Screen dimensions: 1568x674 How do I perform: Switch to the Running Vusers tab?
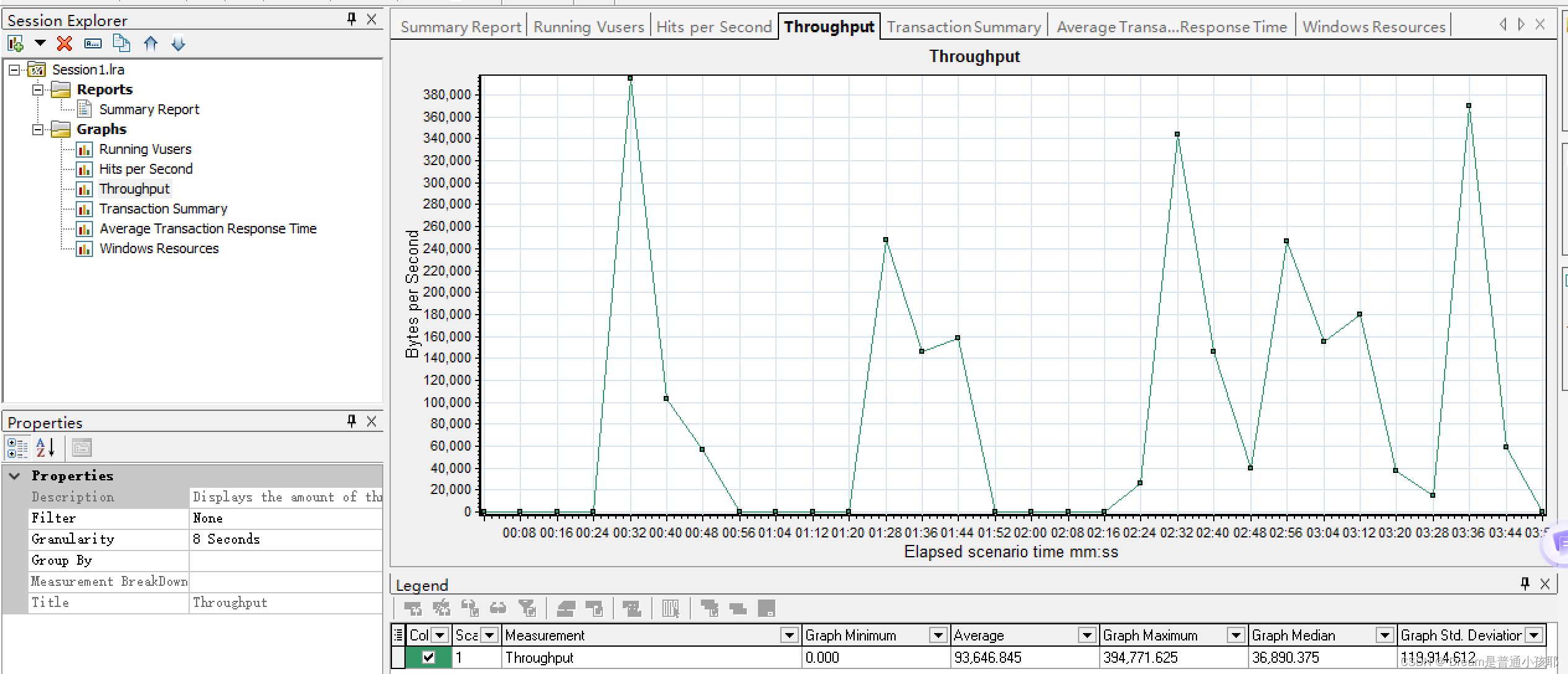click(x=589, y=27)
